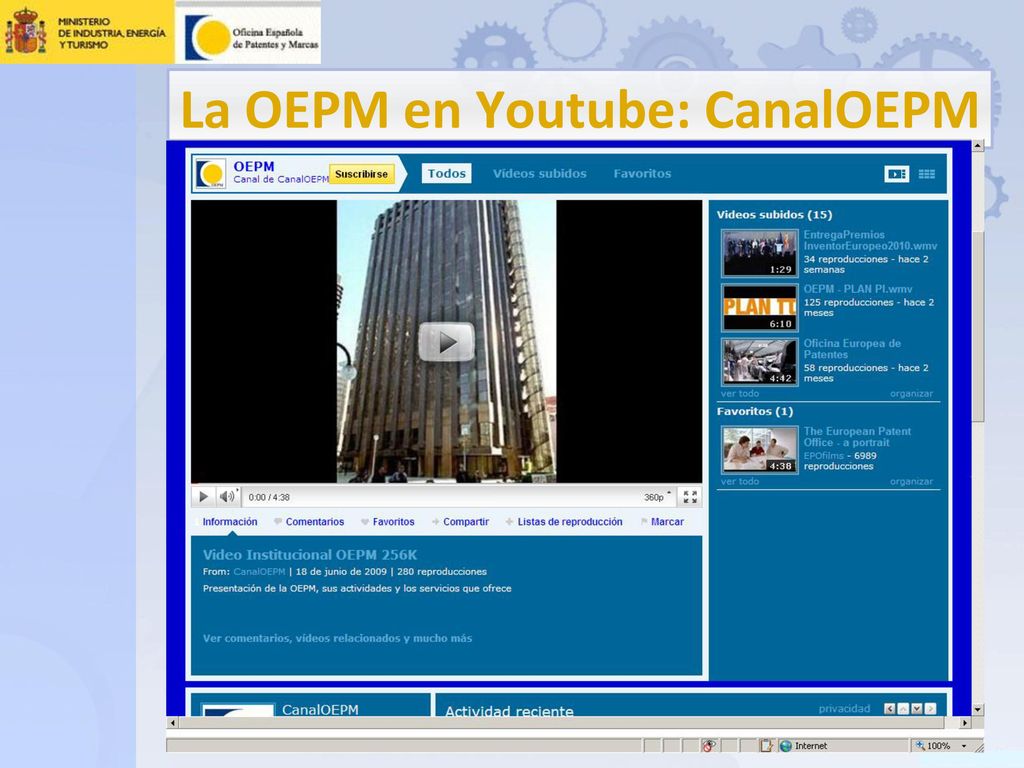Click the OEPM channel logo icon
This screenshot has width=1024, height=768.
point(211,174)
